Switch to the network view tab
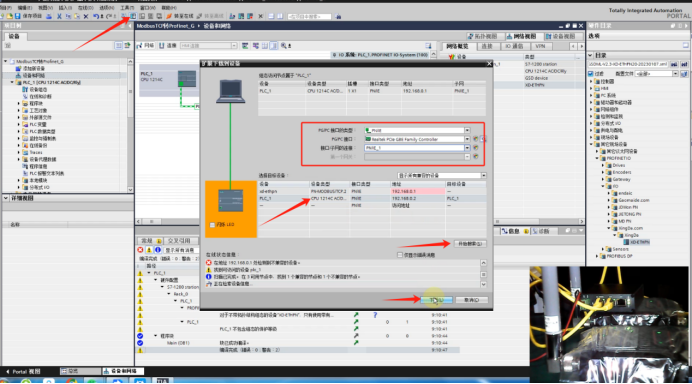692x384 pixels. click(523, 36)
